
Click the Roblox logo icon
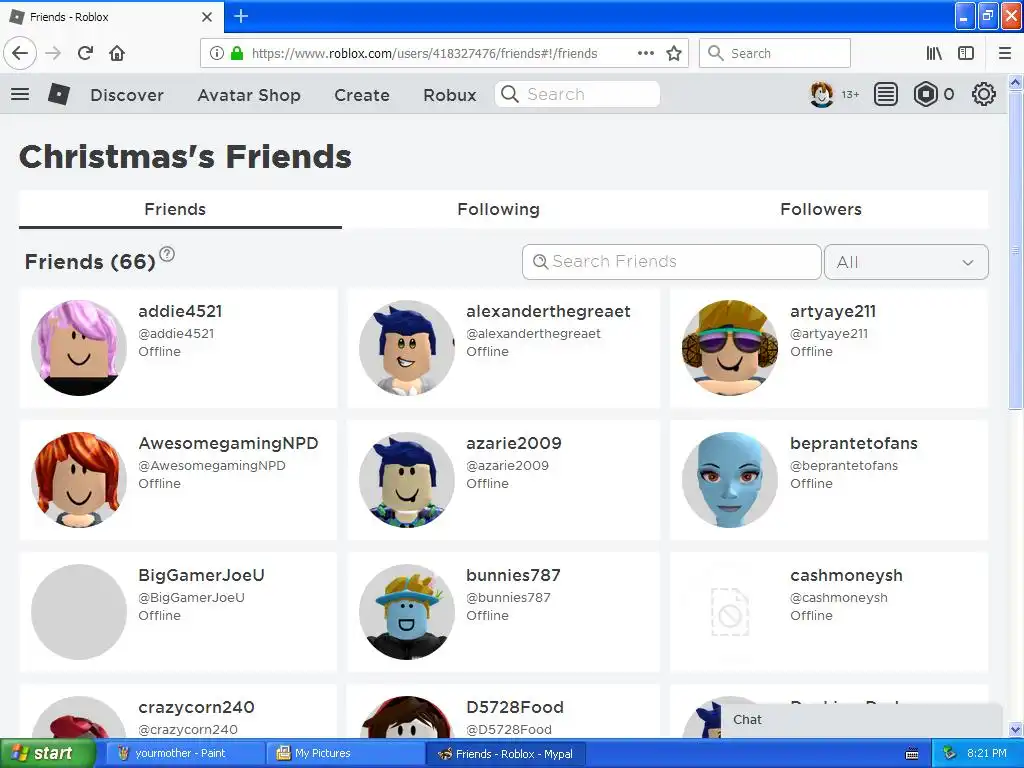click(59, 95)
